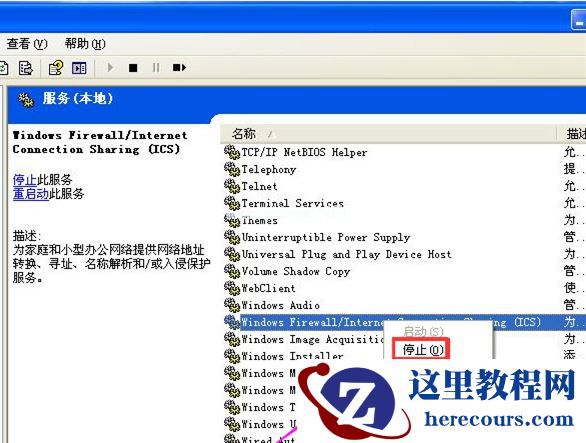Select the Themes service row
Viewport: 586px width, 443px height.
(259, 220)
